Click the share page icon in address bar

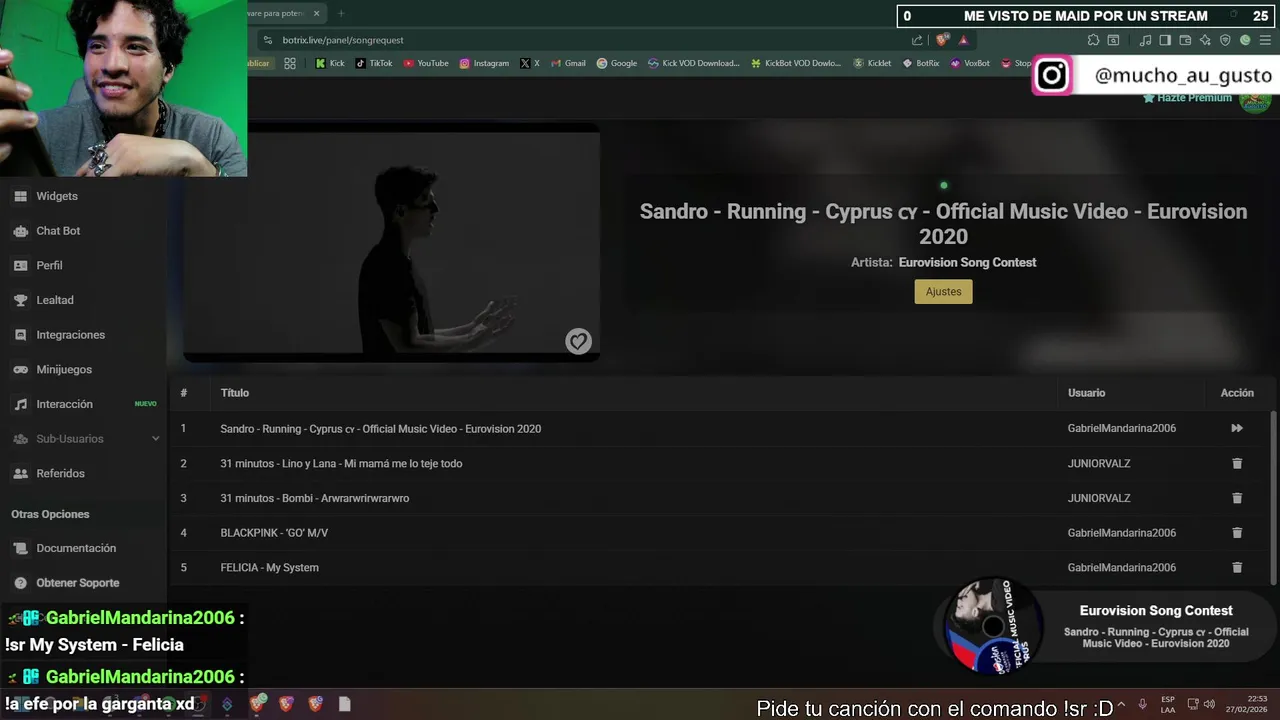tap(917, 40)
